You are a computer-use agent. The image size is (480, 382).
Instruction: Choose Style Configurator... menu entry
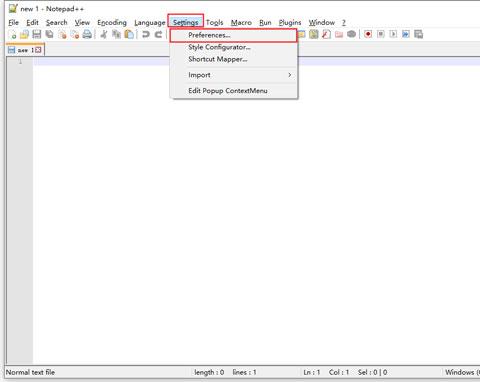(233, 47)
